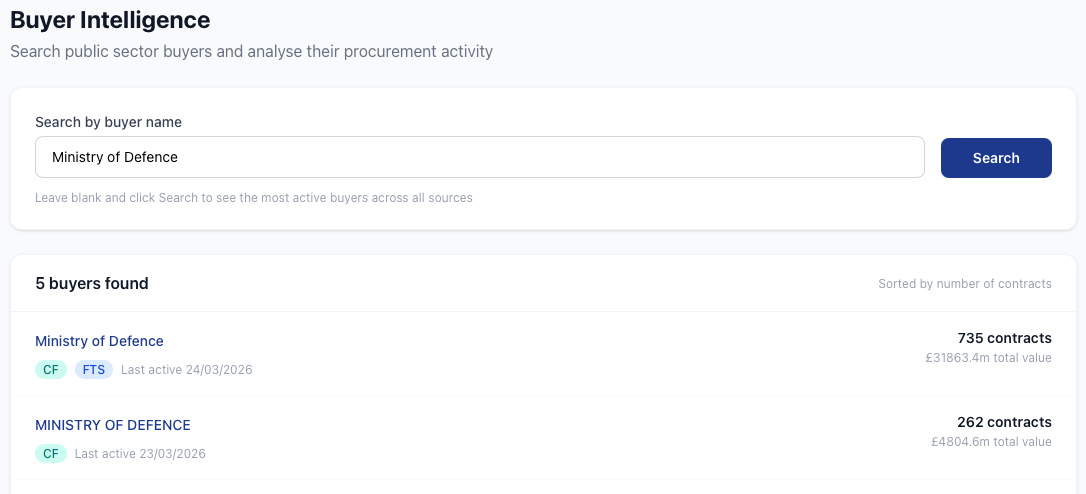Click the Ministry of Defence text in the search box
This screenshot has height=494, width=1086.
(115, 157)
